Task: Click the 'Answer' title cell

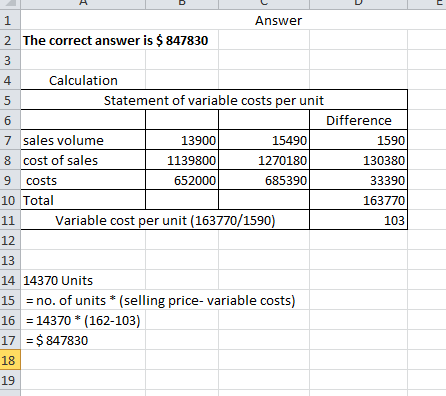Action: (x=278, y=21)
